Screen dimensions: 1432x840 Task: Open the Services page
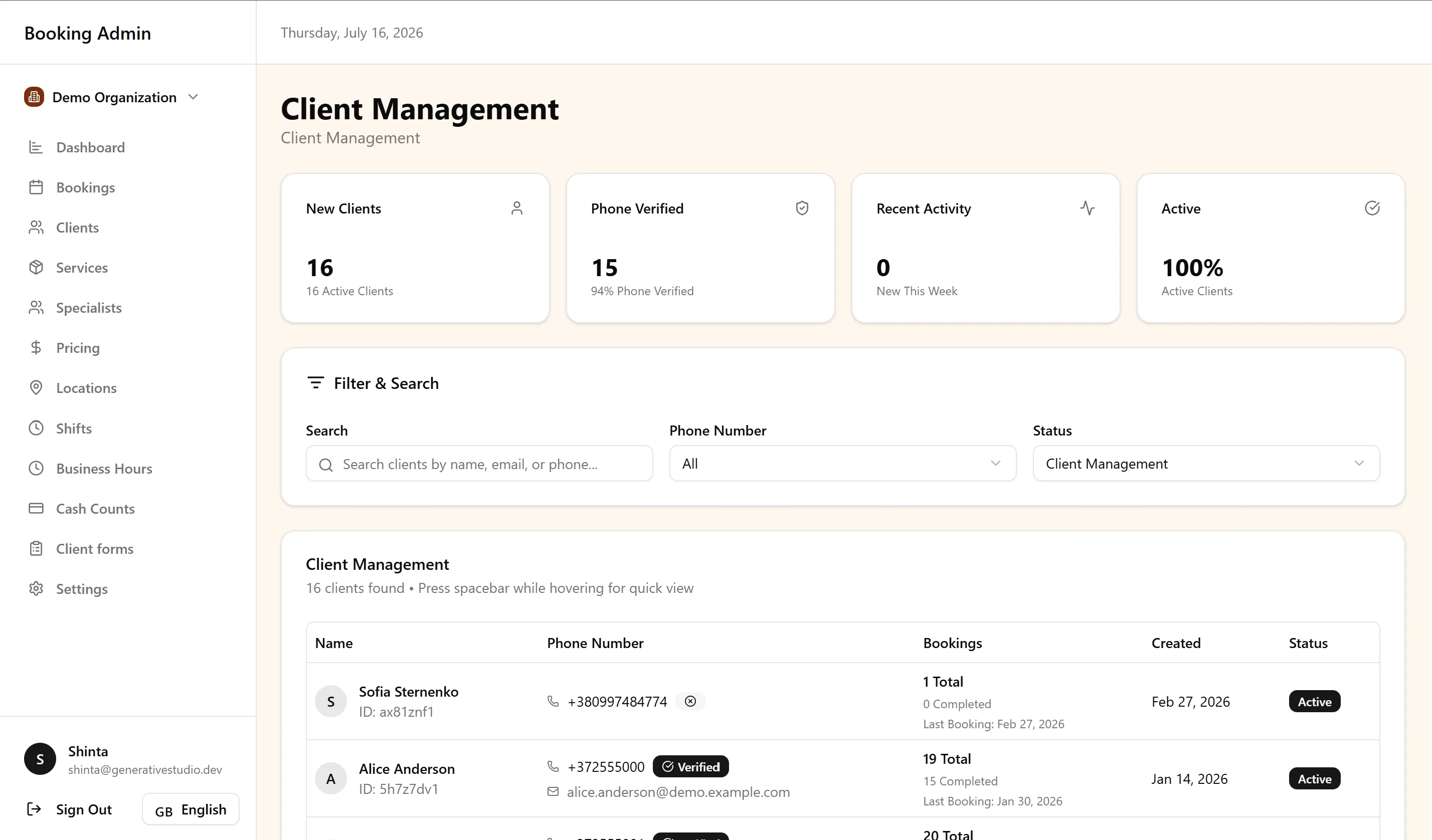82,268
